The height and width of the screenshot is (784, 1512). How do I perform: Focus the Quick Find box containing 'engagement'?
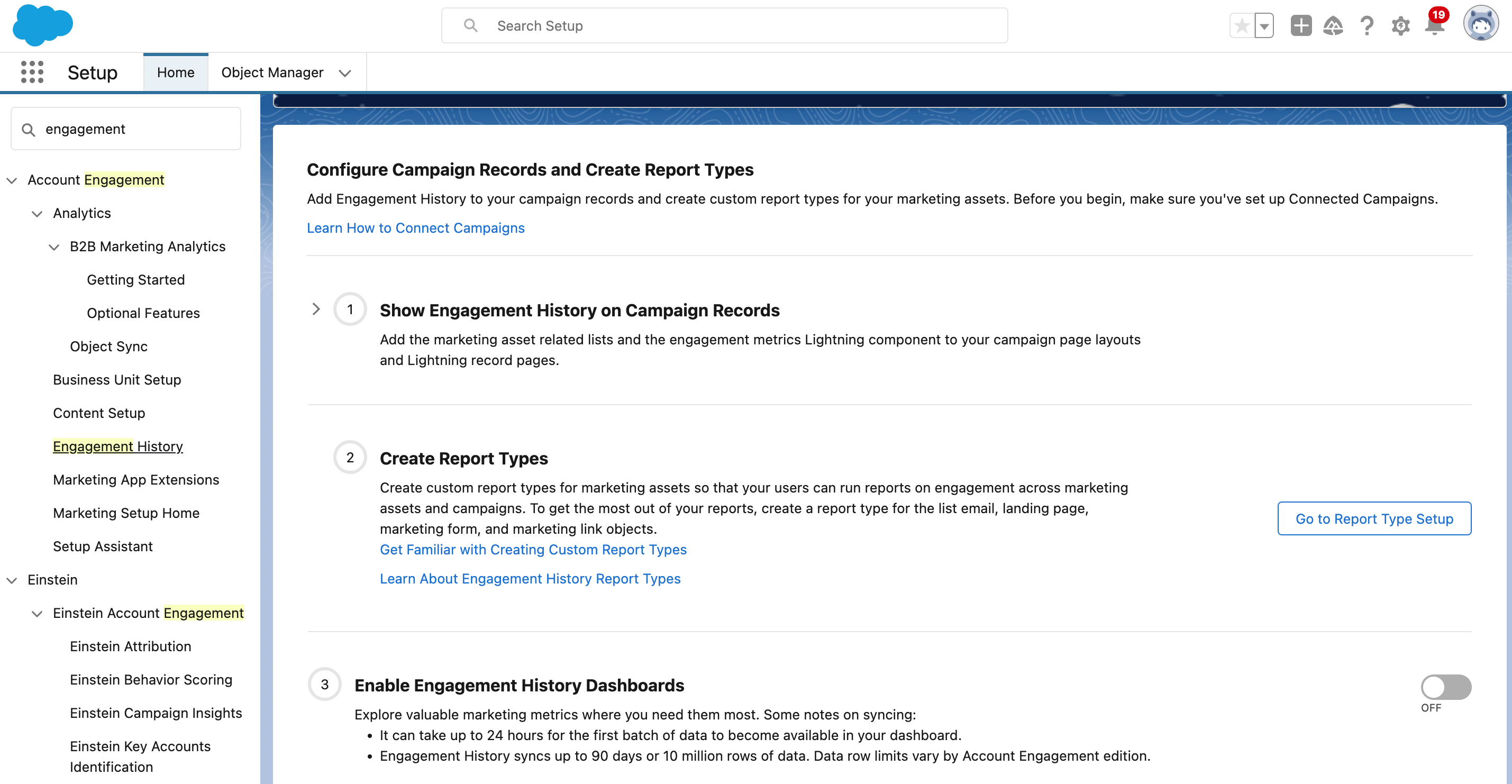125,129
